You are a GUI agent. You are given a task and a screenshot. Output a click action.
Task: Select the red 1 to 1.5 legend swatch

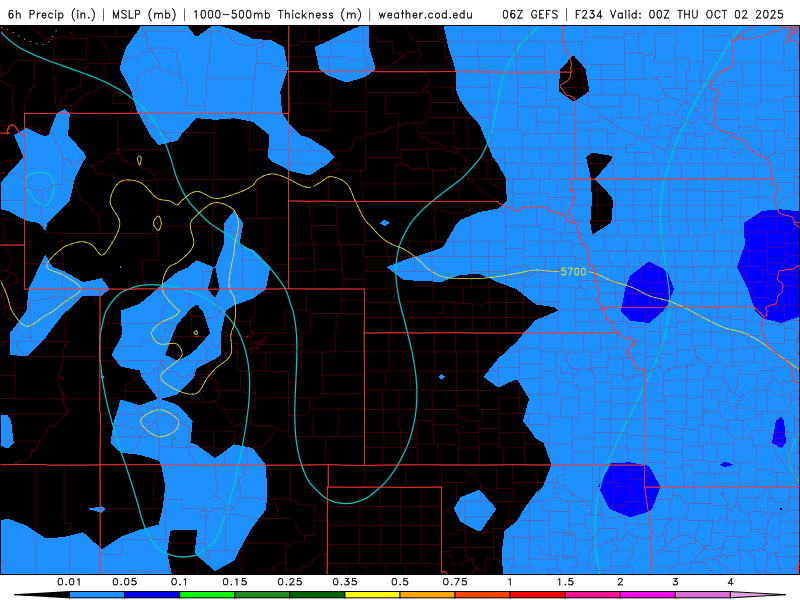538,595
